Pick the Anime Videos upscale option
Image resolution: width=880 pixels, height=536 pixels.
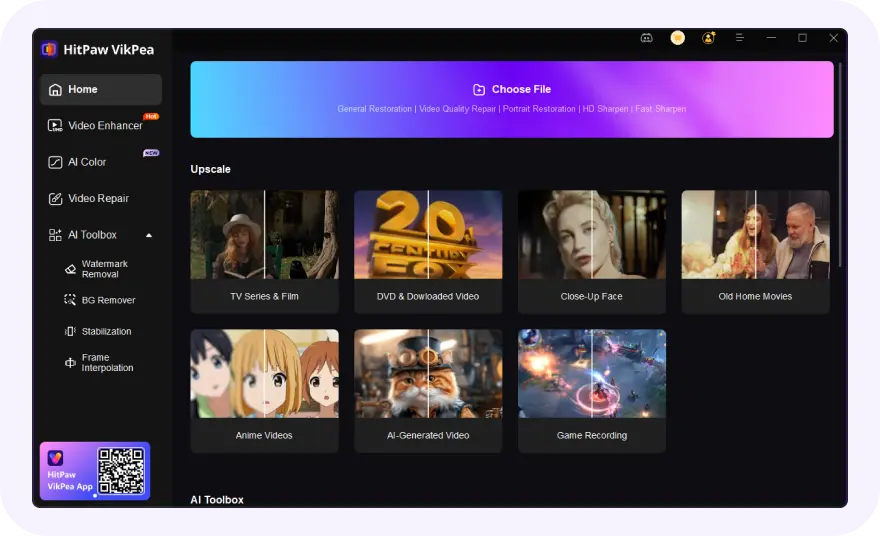coord(264,390)
